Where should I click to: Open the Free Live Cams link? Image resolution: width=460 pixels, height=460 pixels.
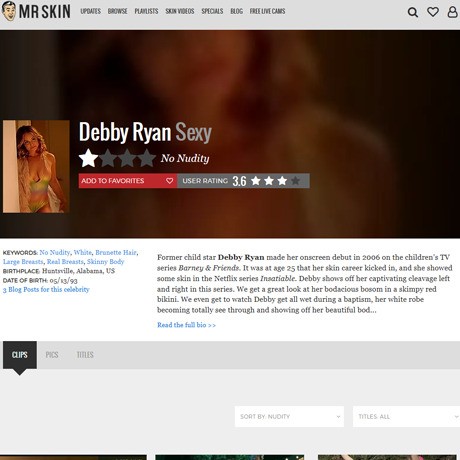pyautogui.click(x=267, y=11)
